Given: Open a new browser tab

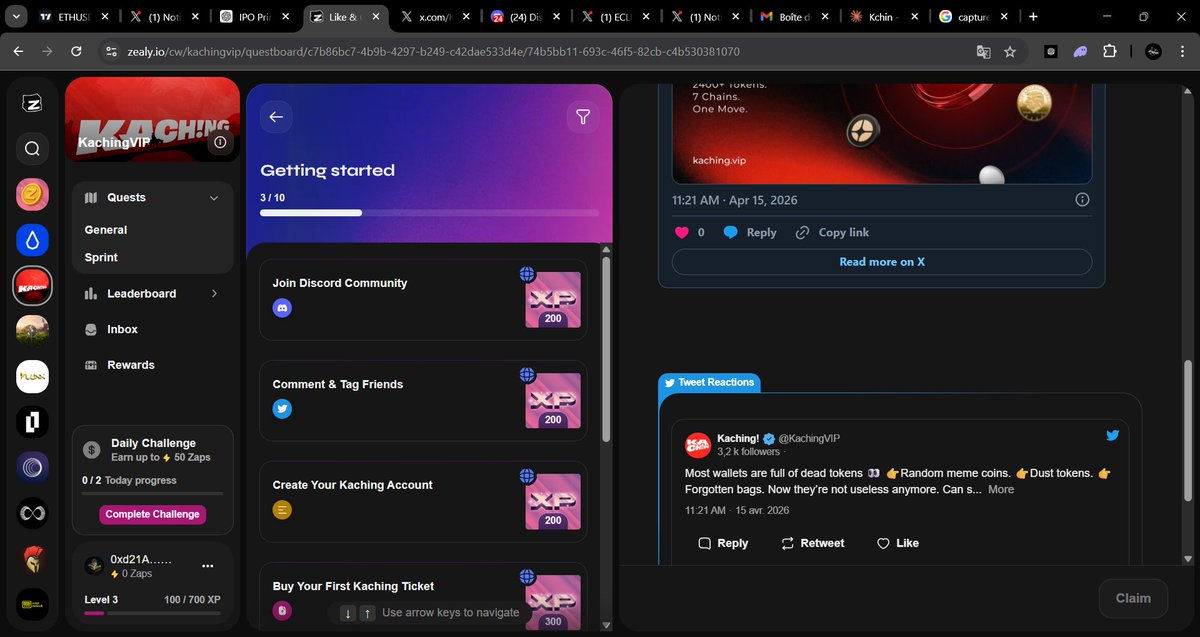Looking at the screenshot, I should point(1033,17).
